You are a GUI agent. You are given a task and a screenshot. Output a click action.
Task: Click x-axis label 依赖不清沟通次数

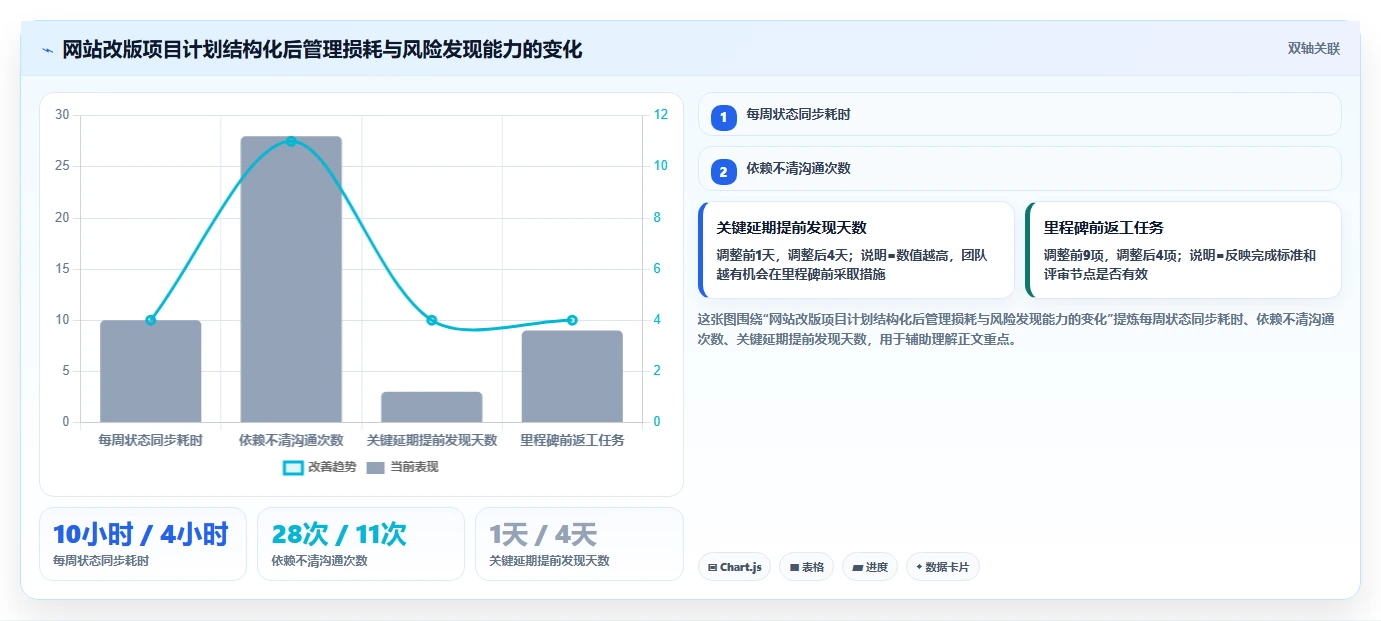coord(291,440)
